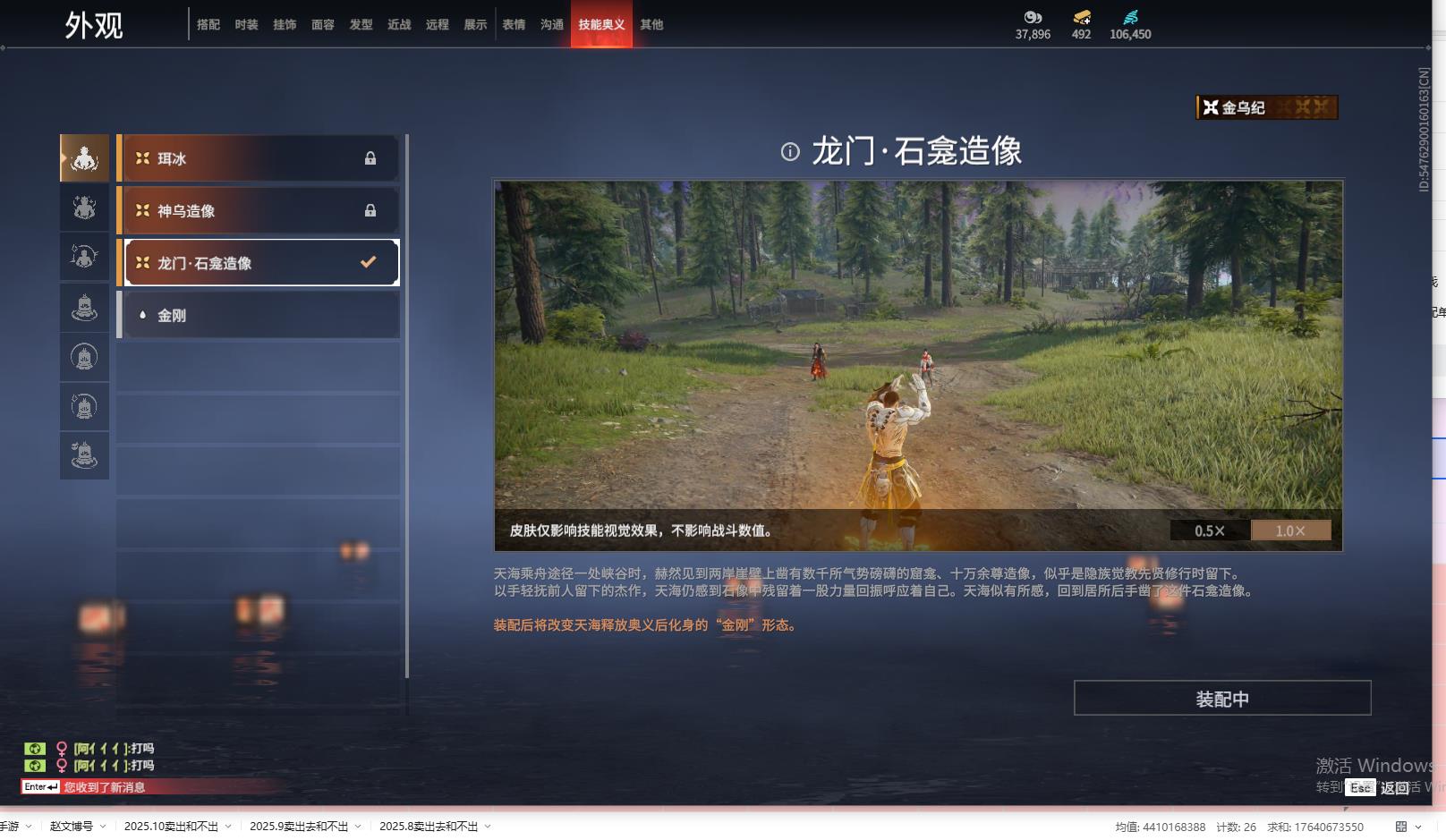Click the lock icon on 神乌造像 row

[x=370, y=210]
